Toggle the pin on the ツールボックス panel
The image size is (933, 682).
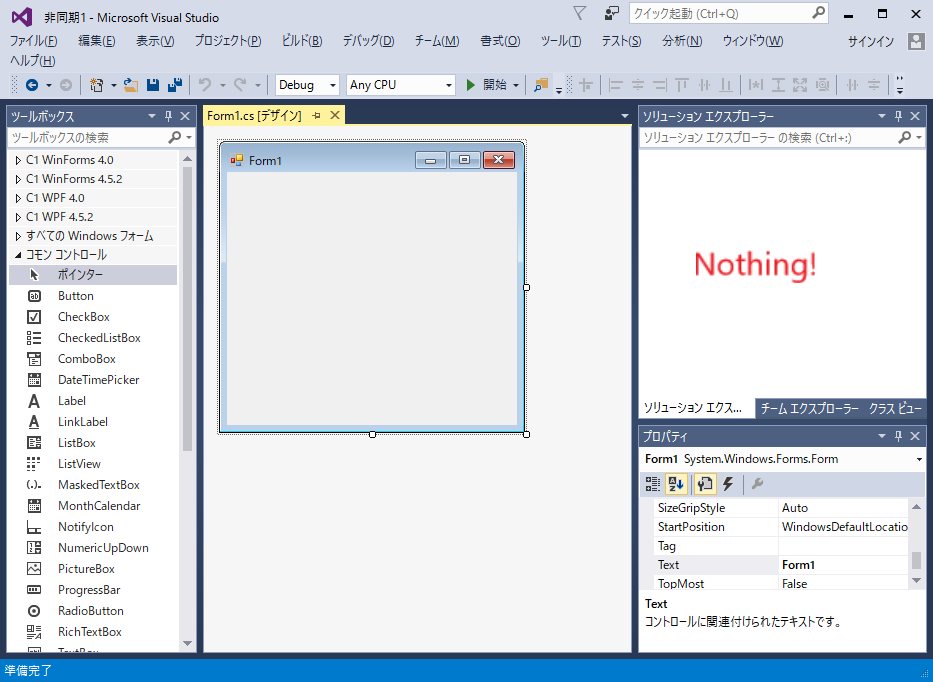tap(168, 116)
